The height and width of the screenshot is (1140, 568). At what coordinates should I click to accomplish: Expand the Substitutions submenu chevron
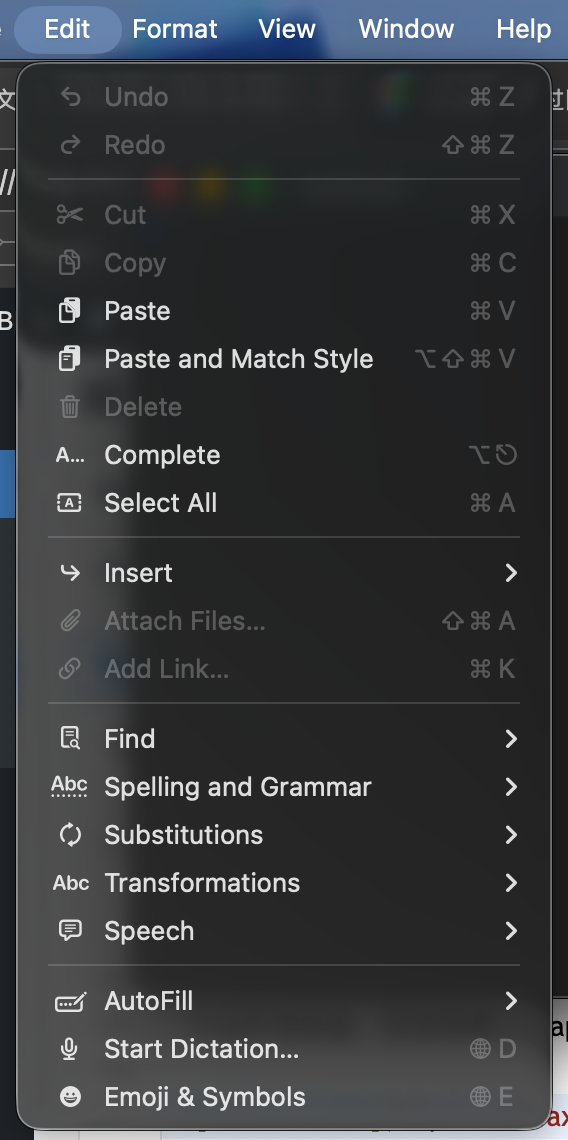click(511, 835)
